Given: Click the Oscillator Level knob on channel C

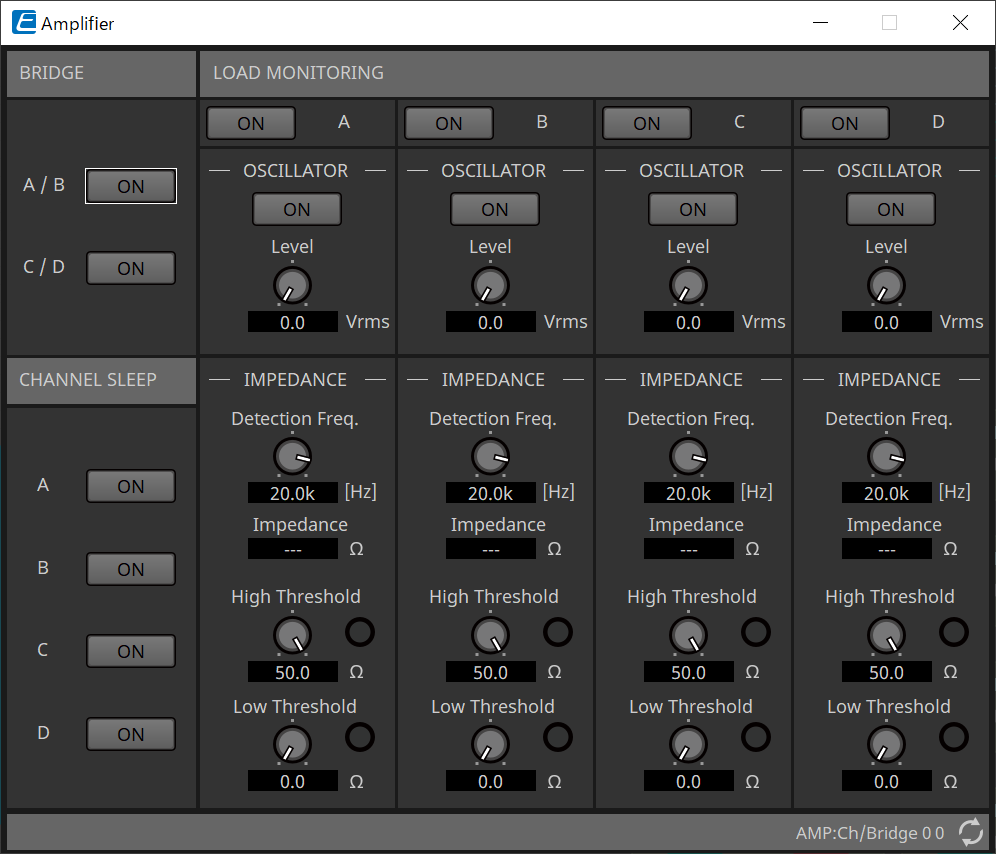Looking at the screenshot, I should coord(688,284).
